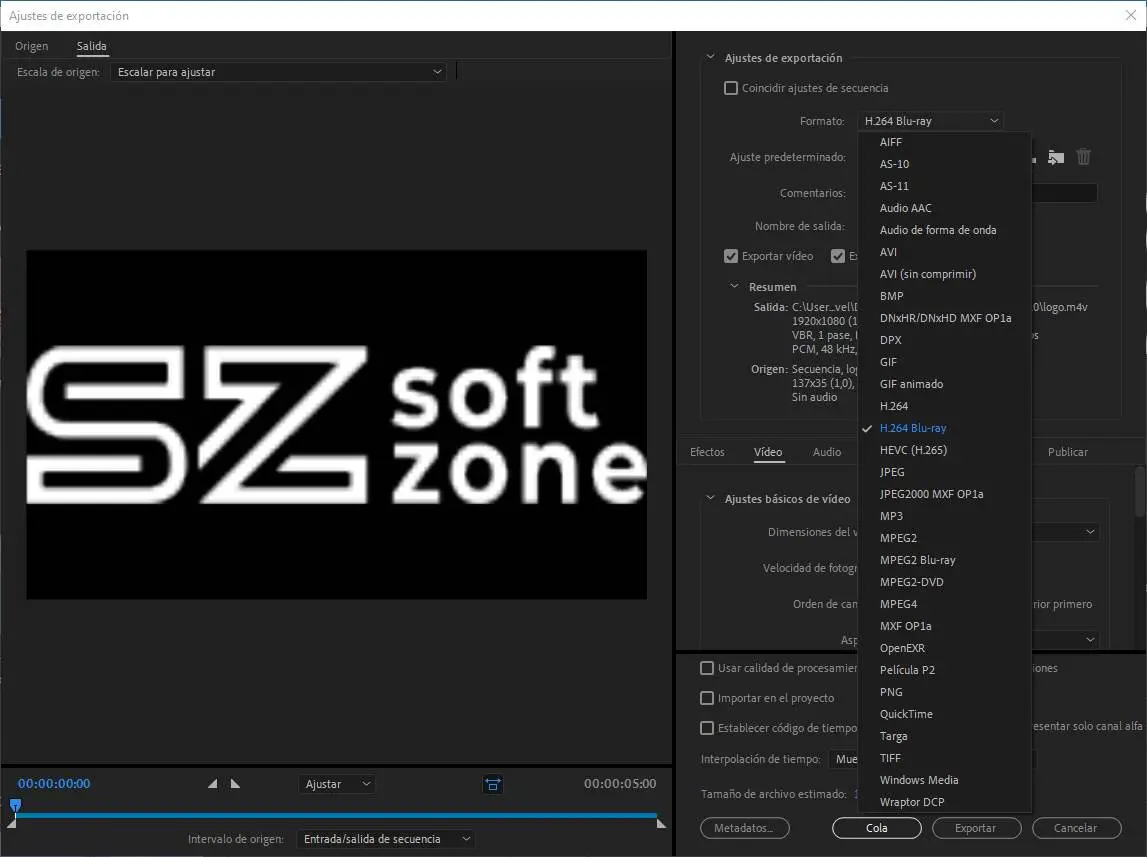
Task: Click the Set In Point marker icon
Action: click(x=212, y=784)
